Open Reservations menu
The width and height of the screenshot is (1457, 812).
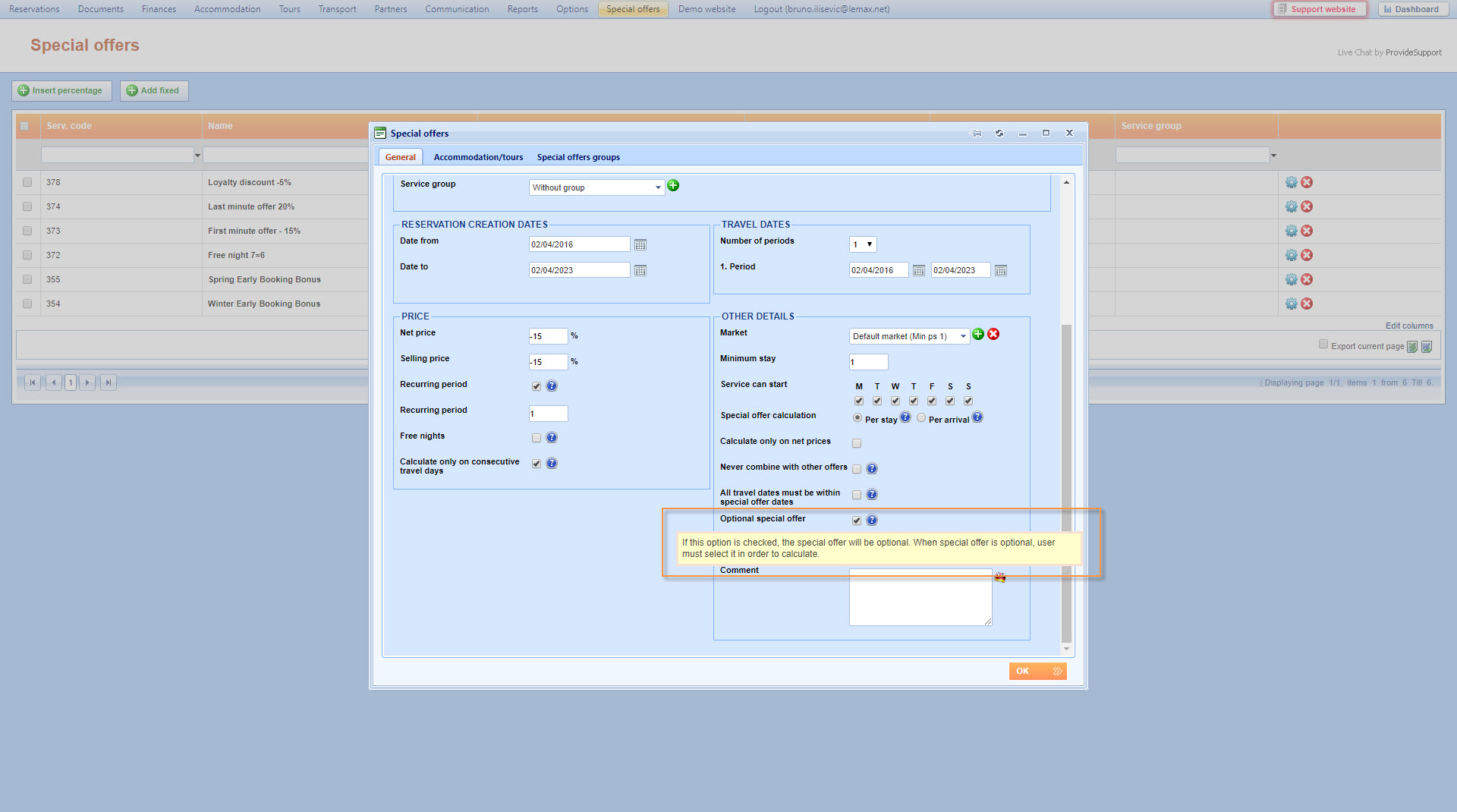click(34, 9)
